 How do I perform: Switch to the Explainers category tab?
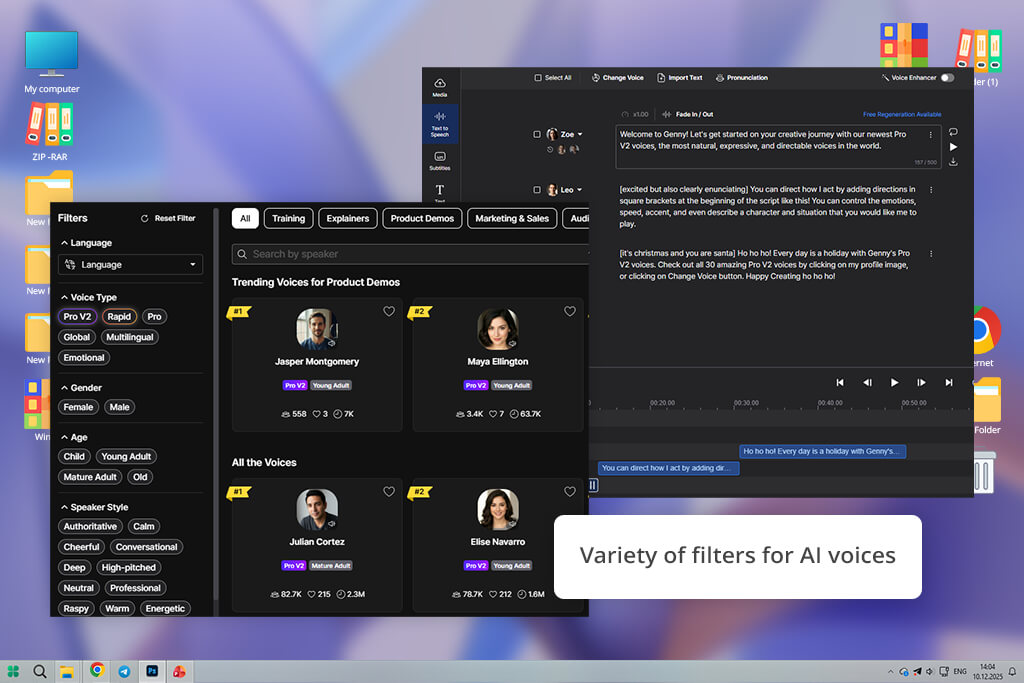tap(348, 218)
